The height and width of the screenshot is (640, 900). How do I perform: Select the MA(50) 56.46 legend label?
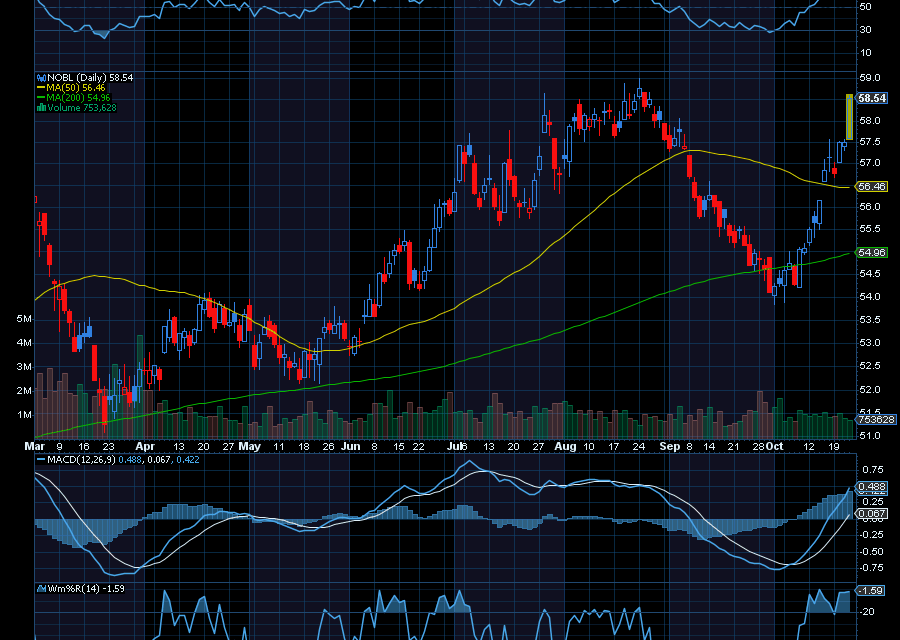[71, 88]
